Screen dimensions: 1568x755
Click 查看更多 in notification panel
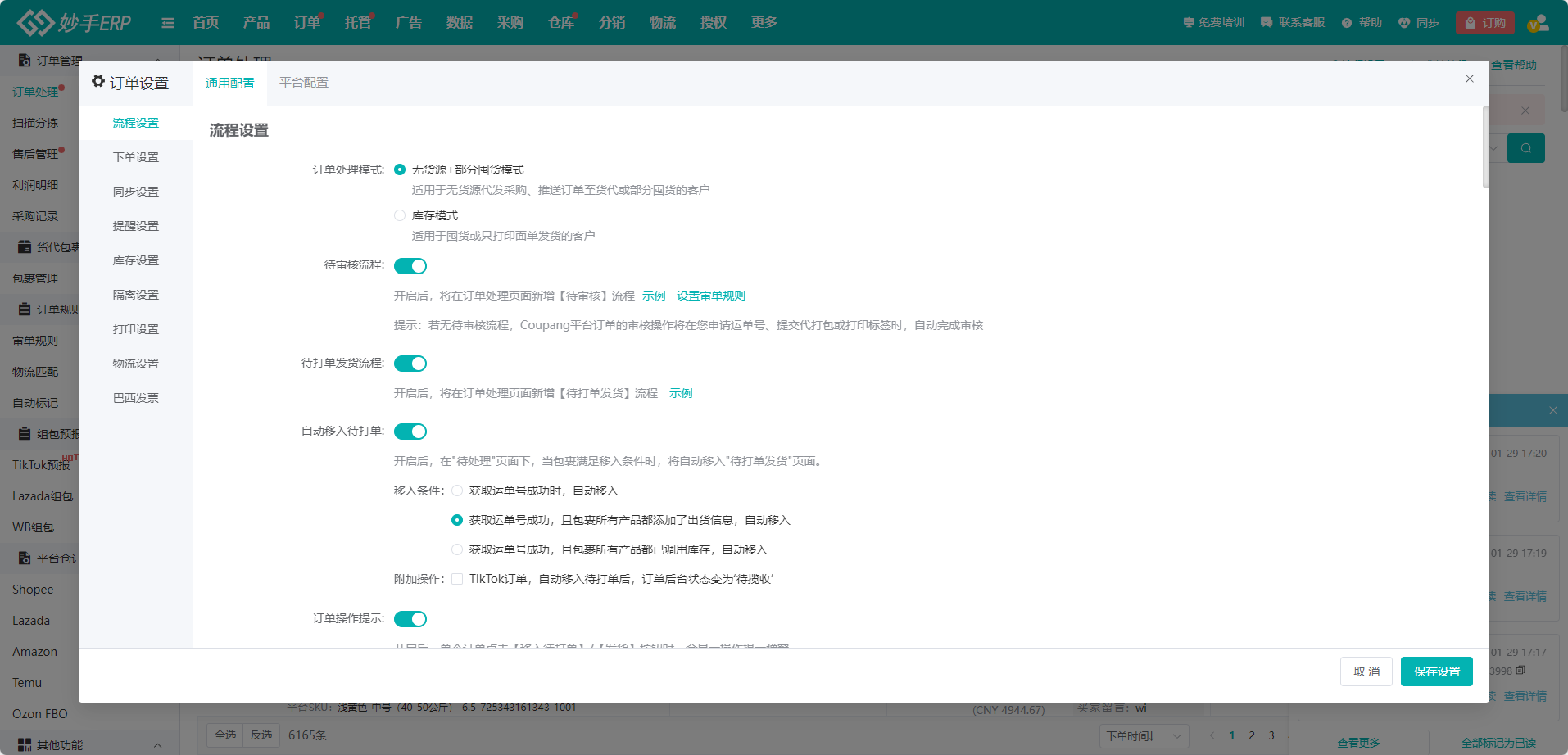coord(1359,743)
